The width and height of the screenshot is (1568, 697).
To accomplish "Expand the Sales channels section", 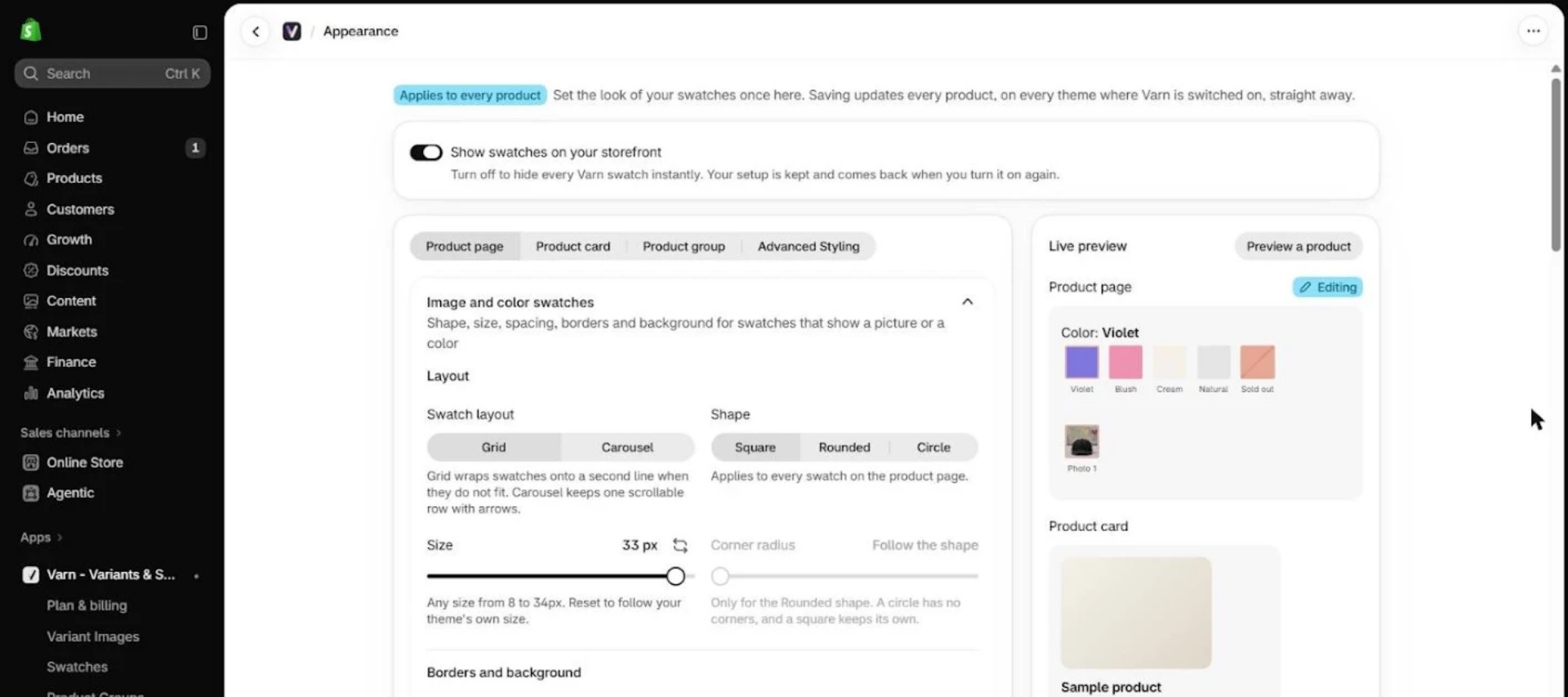I will pyautogui.click(x=70, y=432).
